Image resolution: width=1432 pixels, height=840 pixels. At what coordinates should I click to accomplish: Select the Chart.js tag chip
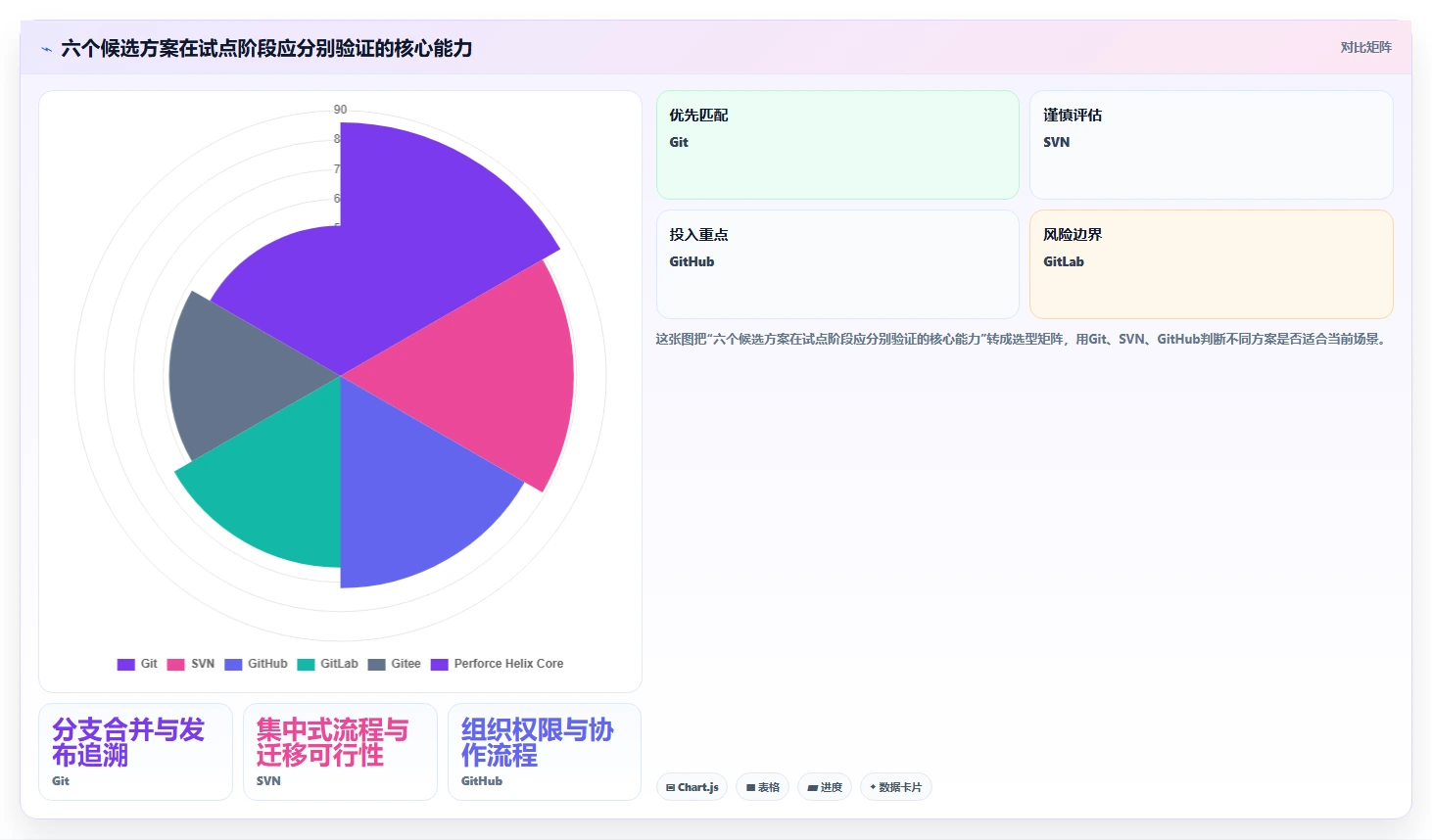[692, 787]
